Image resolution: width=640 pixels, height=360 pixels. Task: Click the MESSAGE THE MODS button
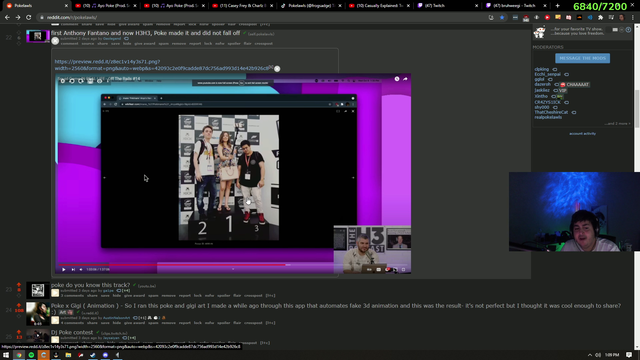pyautogui.click(x=582, y=58)
